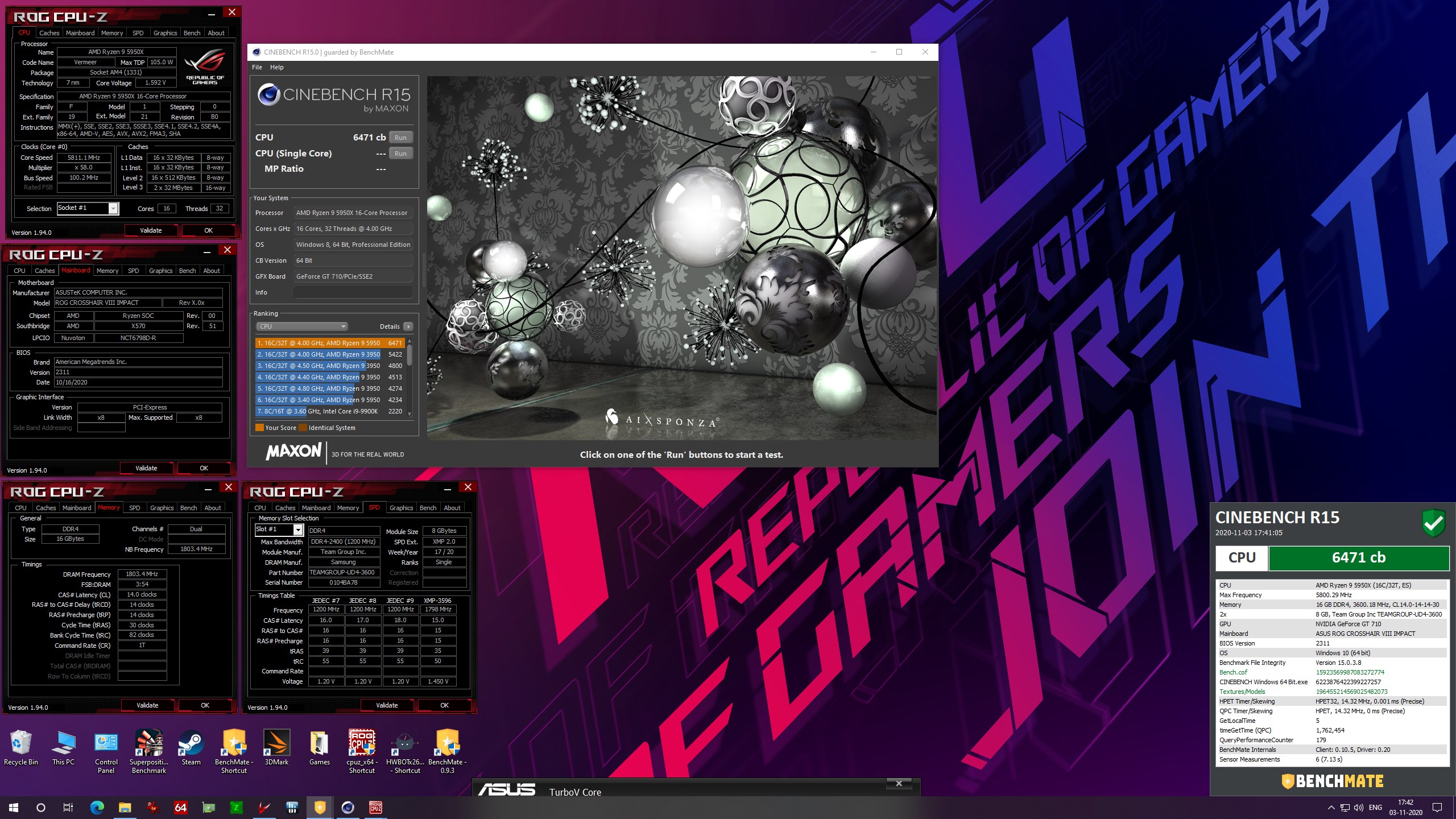Open the File menu in Cinebench
Screen dimensions: 1456x819
coord(257,67)
